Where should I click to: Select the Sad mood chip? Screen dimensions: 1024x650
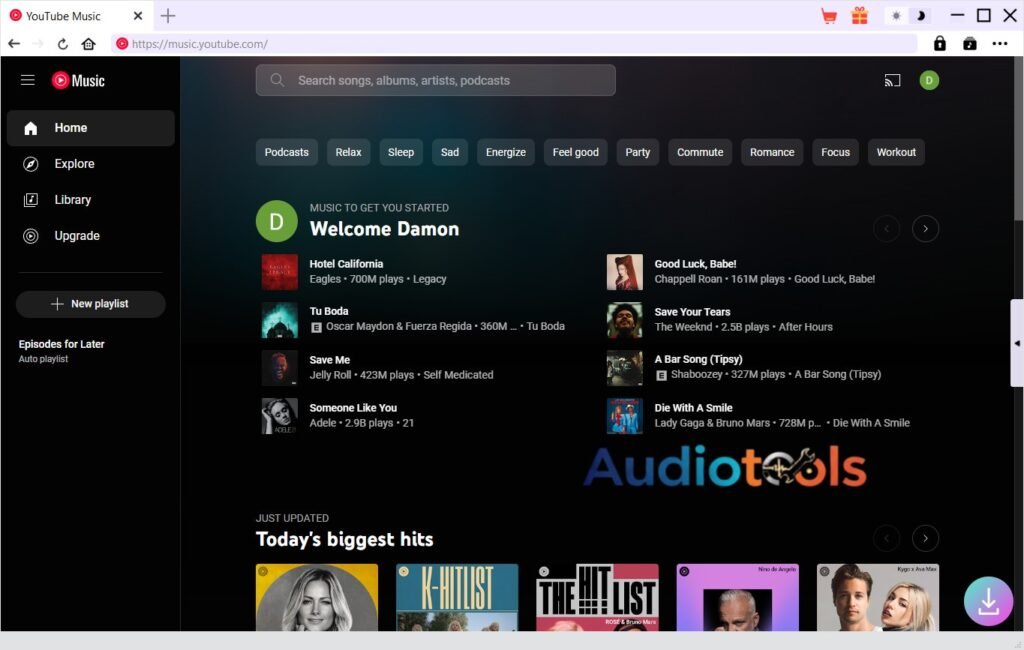coord(450,152)
